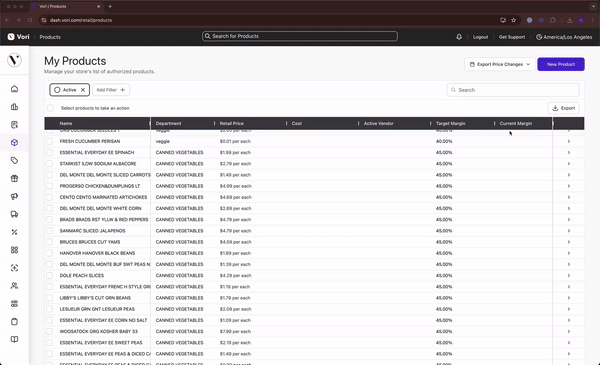Check the DOLE PEACH SLICES checkbox
Screen dimensions: 600x365
[x=49, y=275]
